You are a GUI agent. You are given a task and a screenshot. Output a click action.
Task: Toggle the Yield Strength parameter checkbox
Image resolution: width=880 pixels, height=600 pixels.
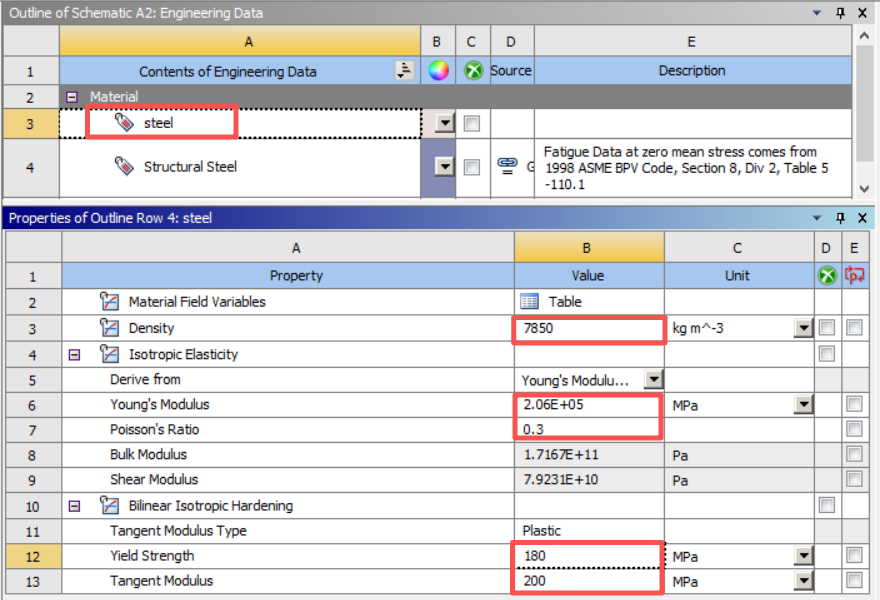click(854, 555)
